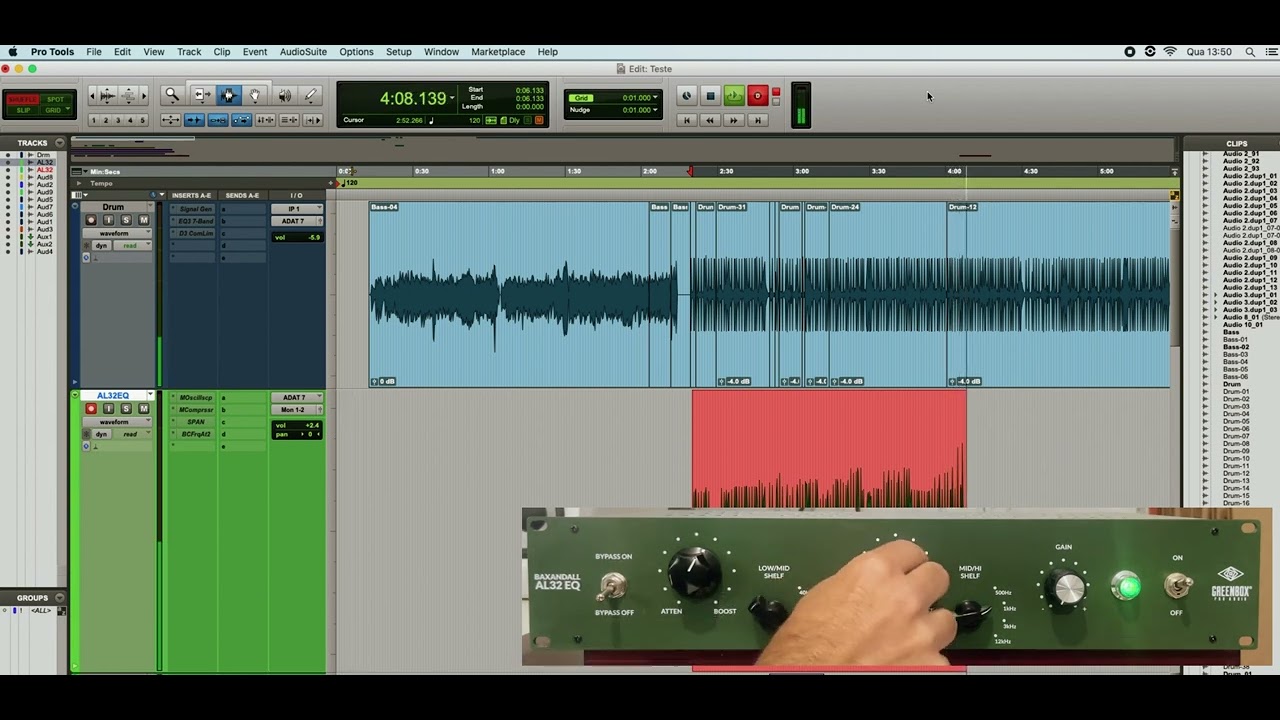Mute the Drum track
This screenshot has height=720, width=1280.
[x=144, y=220]
